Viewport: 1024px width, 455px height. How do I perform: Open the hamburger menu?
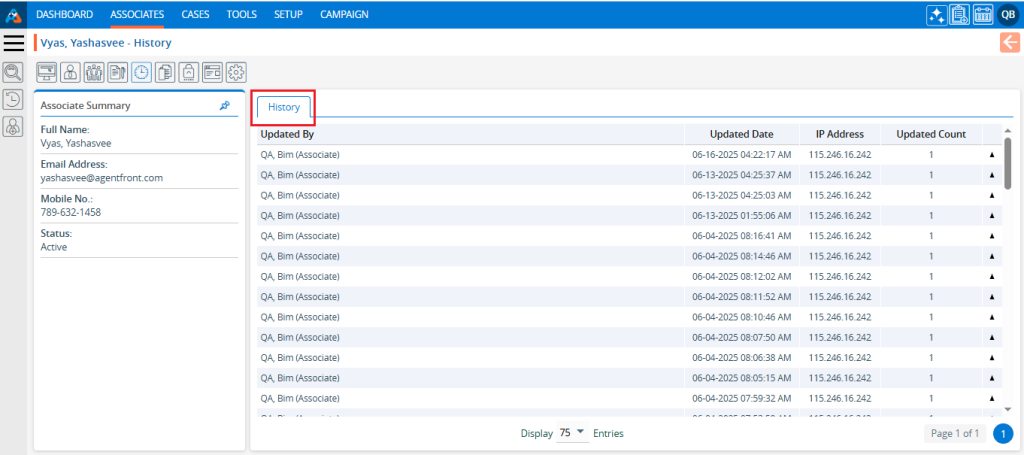click(14, 43)
